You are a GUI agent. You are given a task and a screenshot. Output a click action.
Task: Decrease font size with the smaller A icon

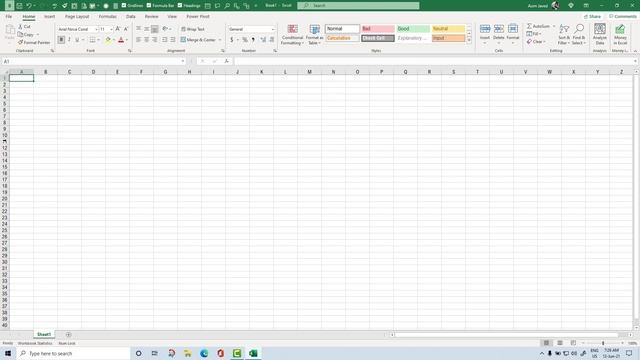(126, 29)
